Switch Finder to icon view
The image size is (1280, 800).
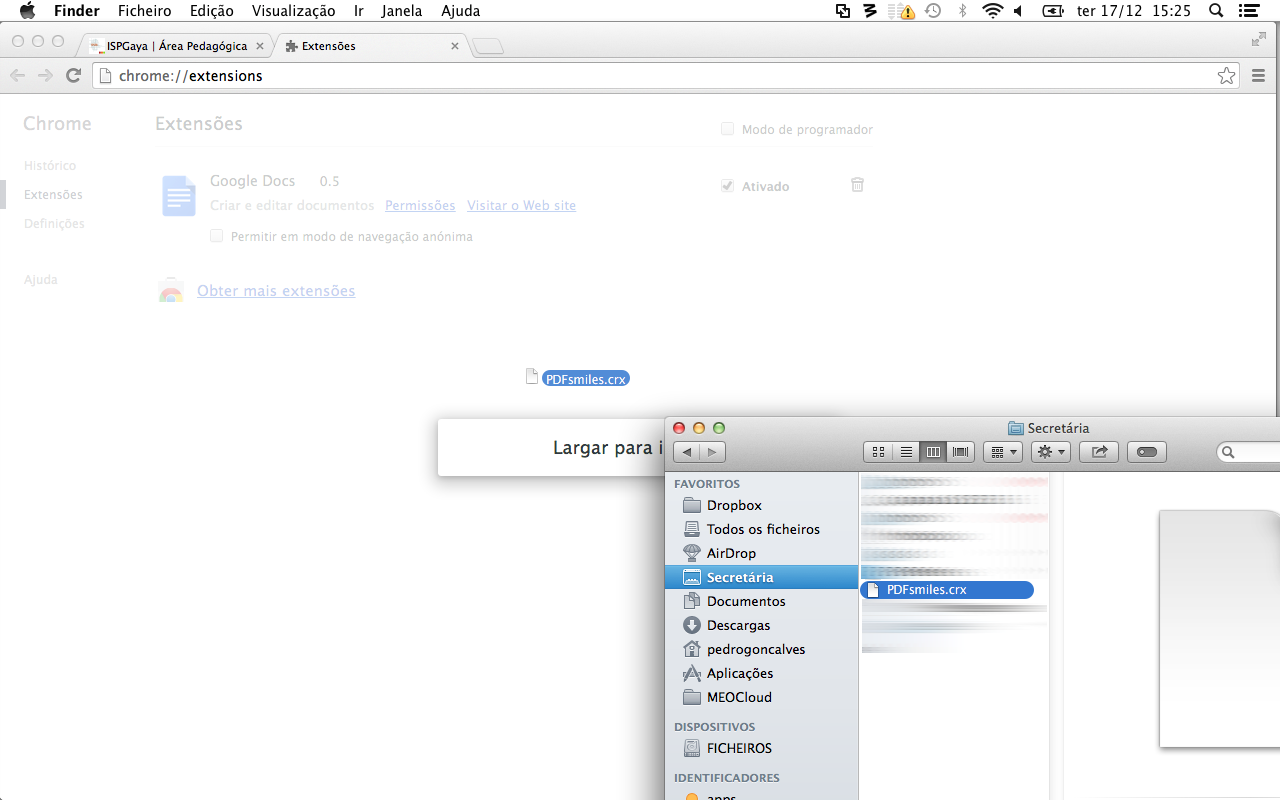(878, 452)
